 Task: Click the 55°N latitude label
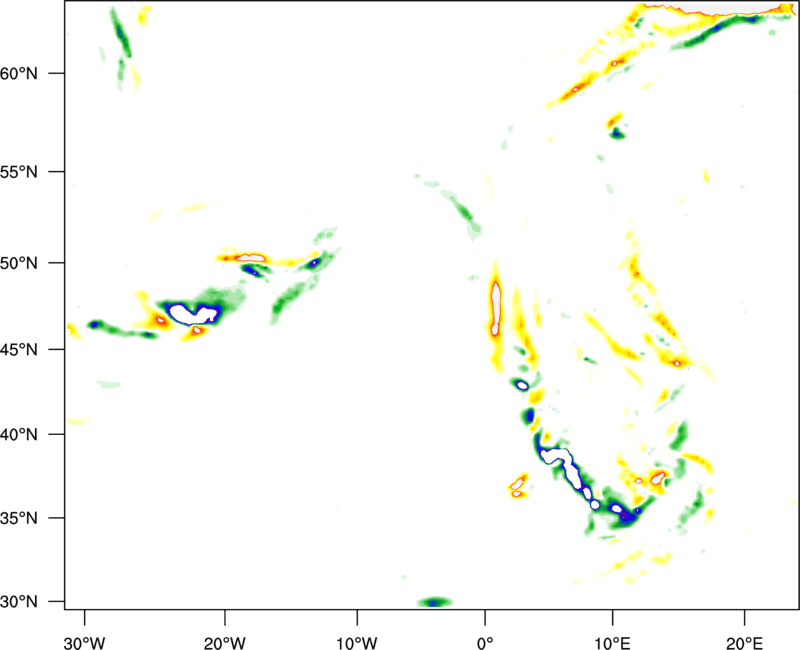19,172
